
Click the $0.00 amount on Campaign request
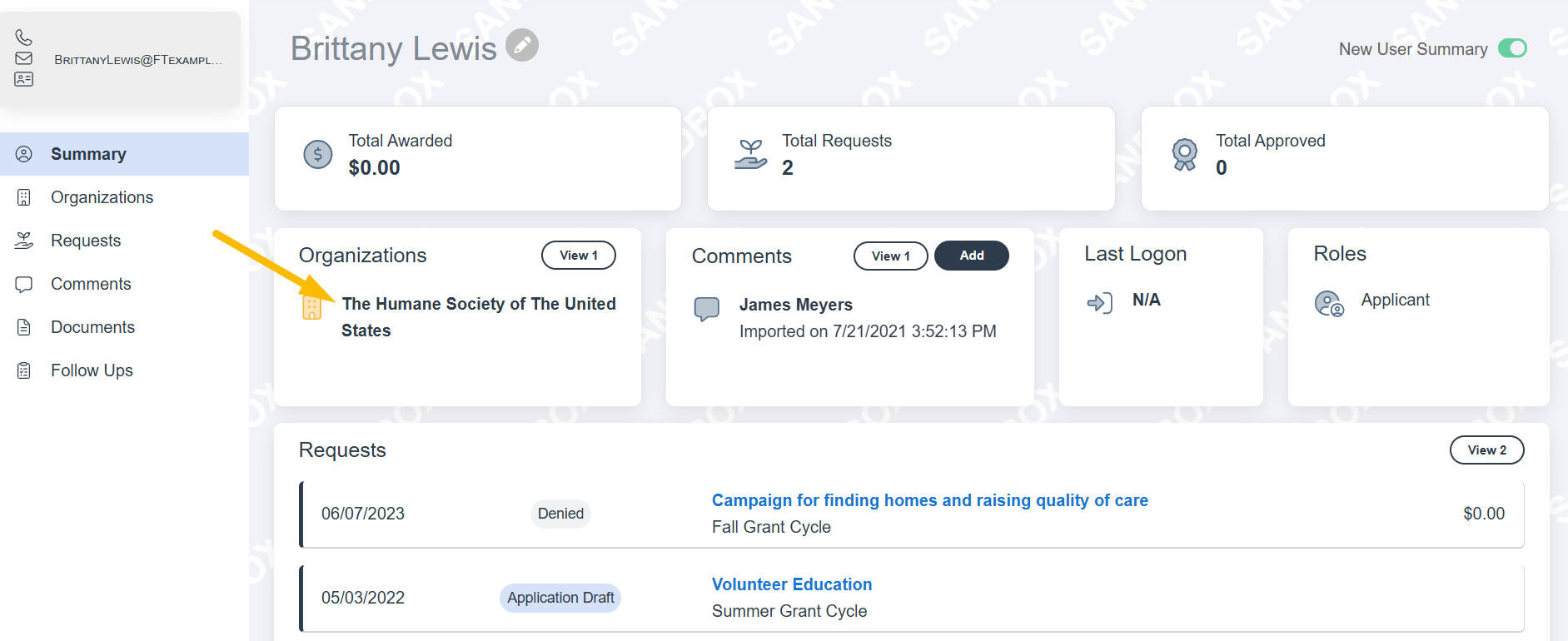pyautogui.click(x=1484, y=514)
